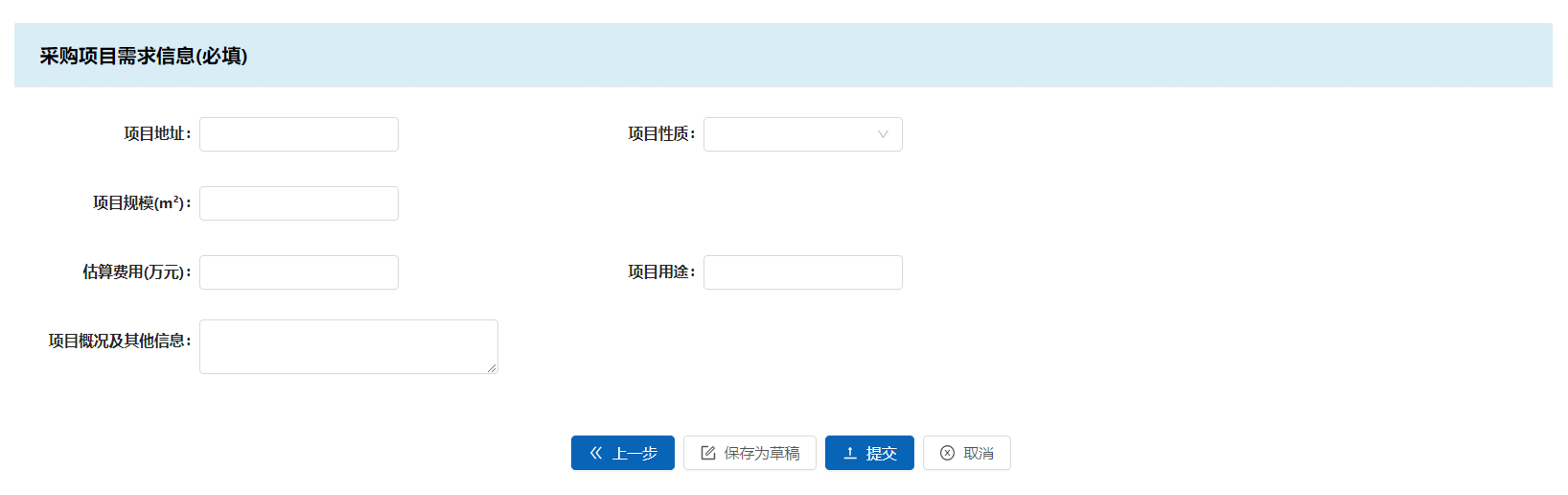Click the 项目性质 label text
1568x495 pixels.
(661, 134)
